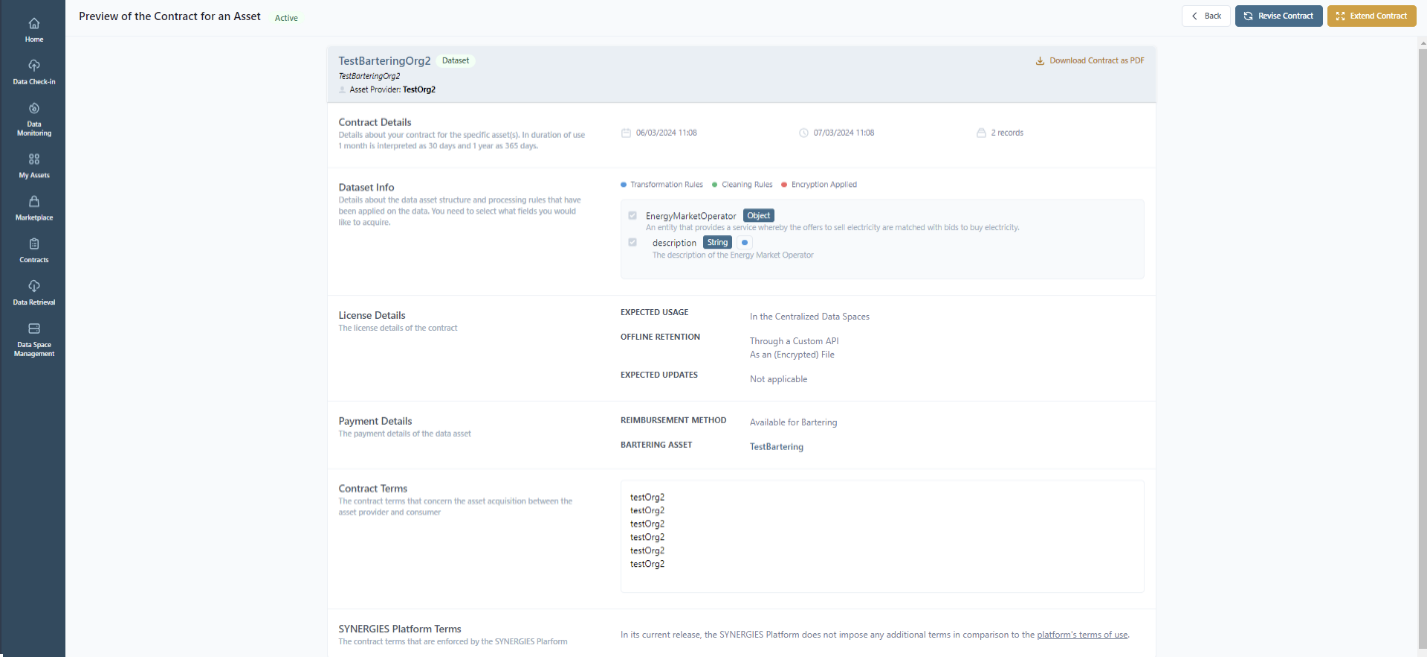Click the Back button
1427x657 pixels.
[x=1206, y=16]
